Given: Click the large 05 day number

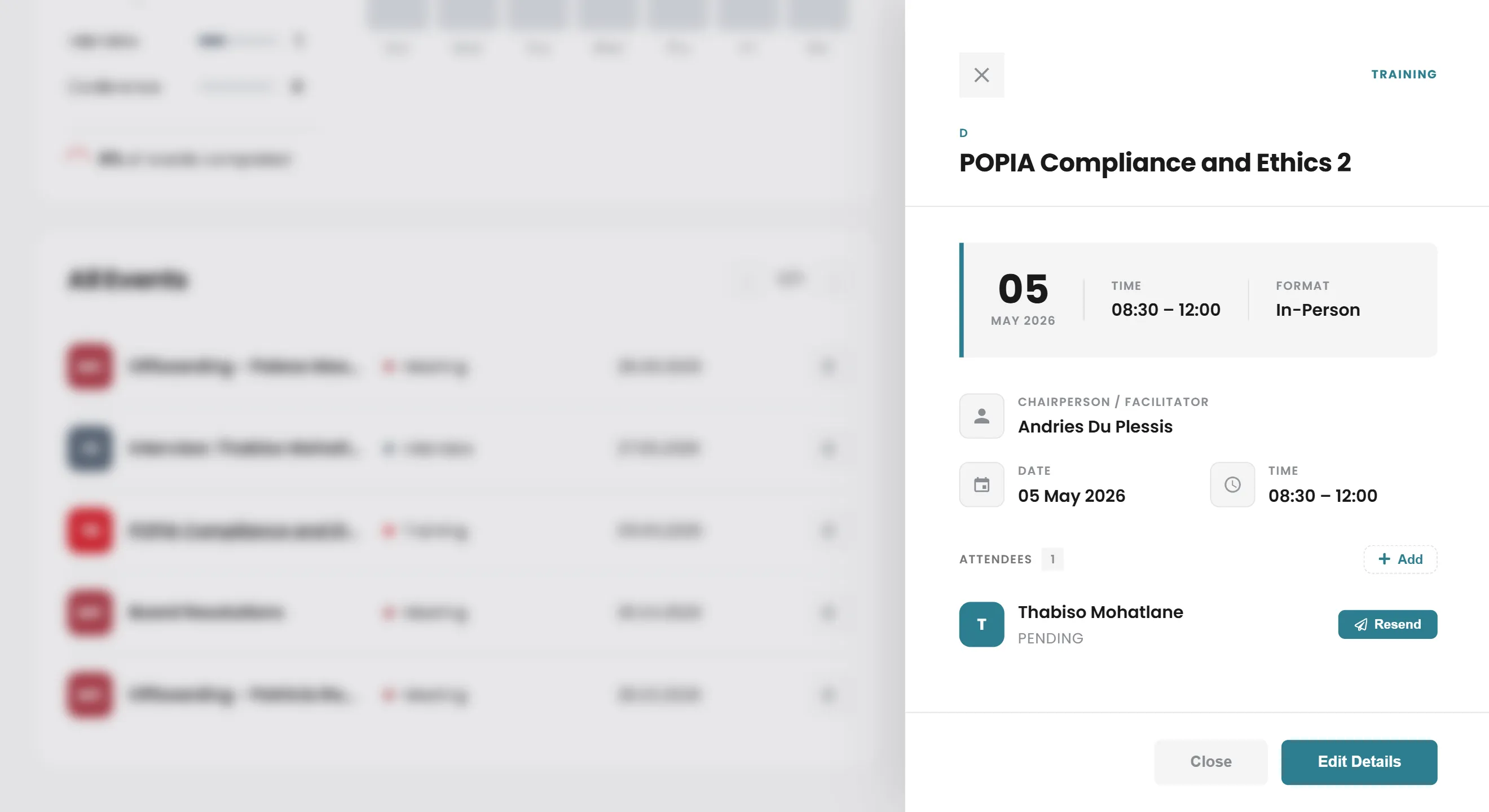Looking at the screenshot, I should tap(1023, 289).
